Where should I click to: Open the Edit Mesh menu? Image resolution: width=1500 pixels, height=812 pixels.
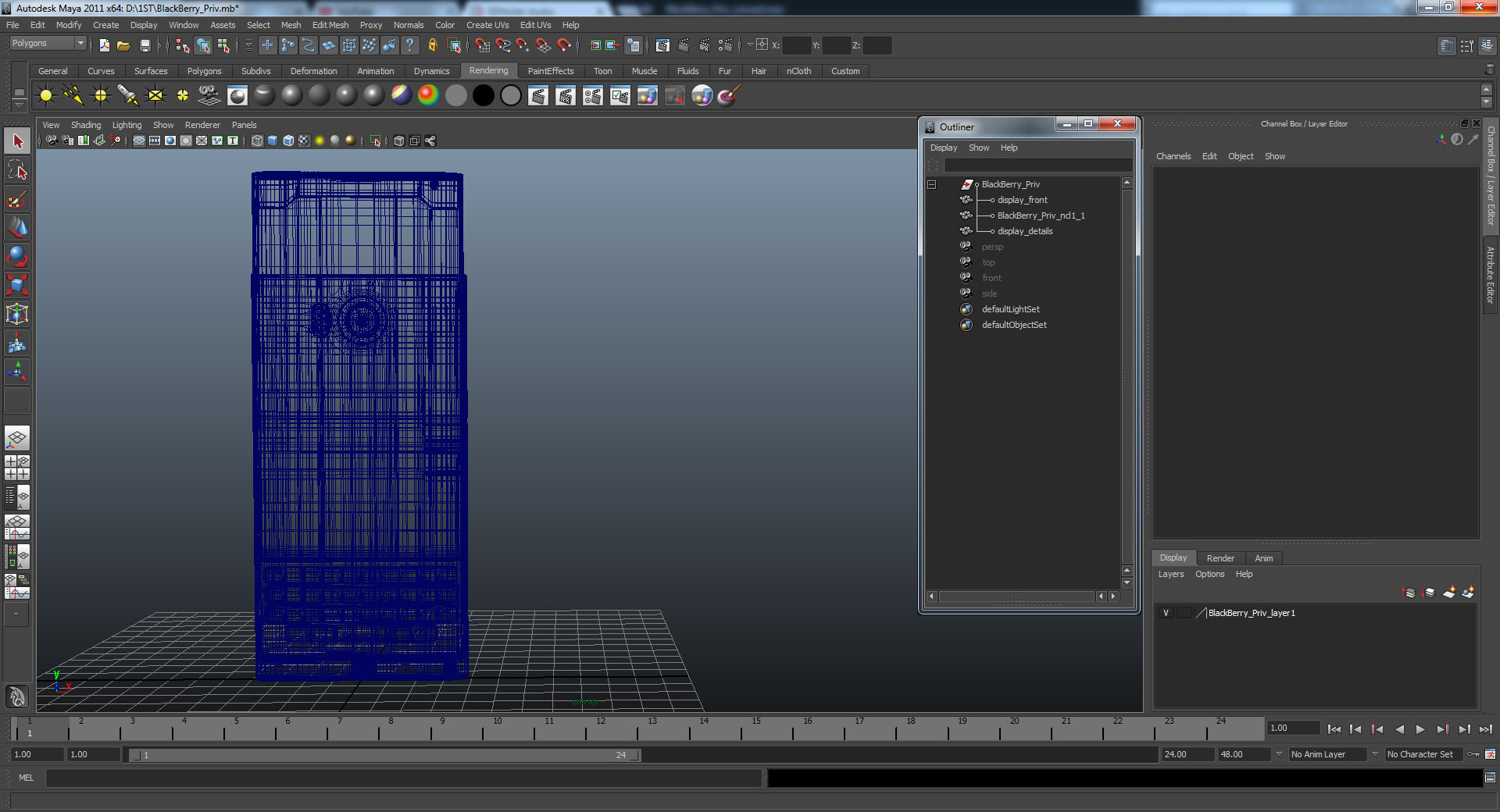point(330,25)
